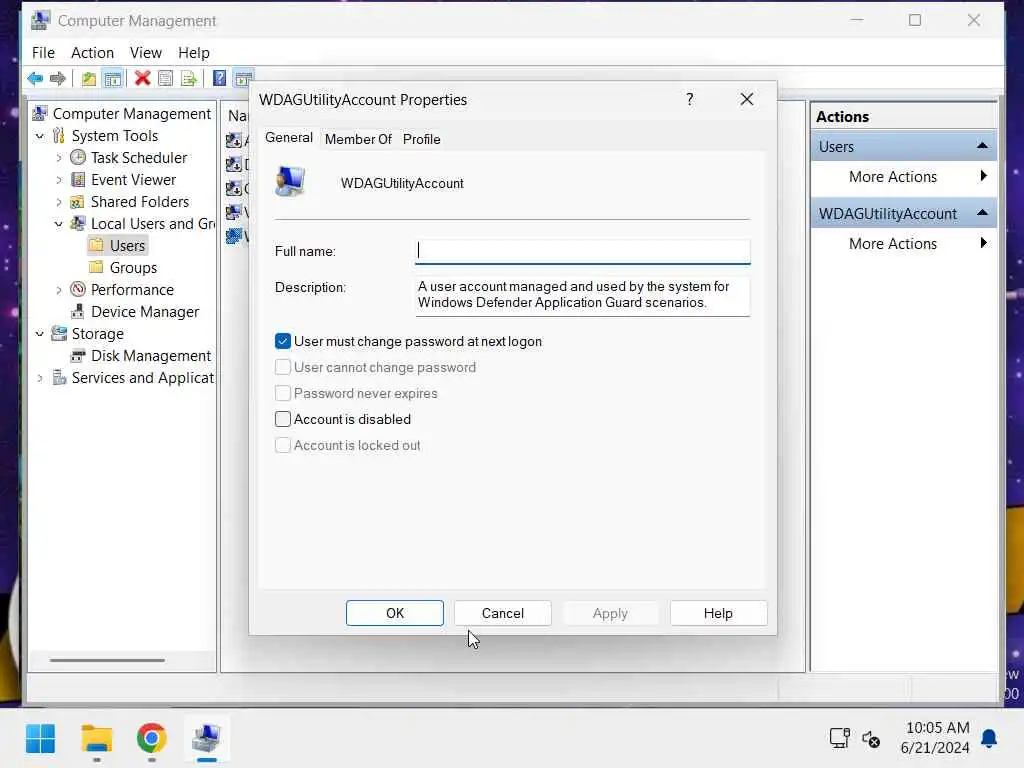Click the Apply button
The image size is (1024, 768).
click(x=610, y=613)
